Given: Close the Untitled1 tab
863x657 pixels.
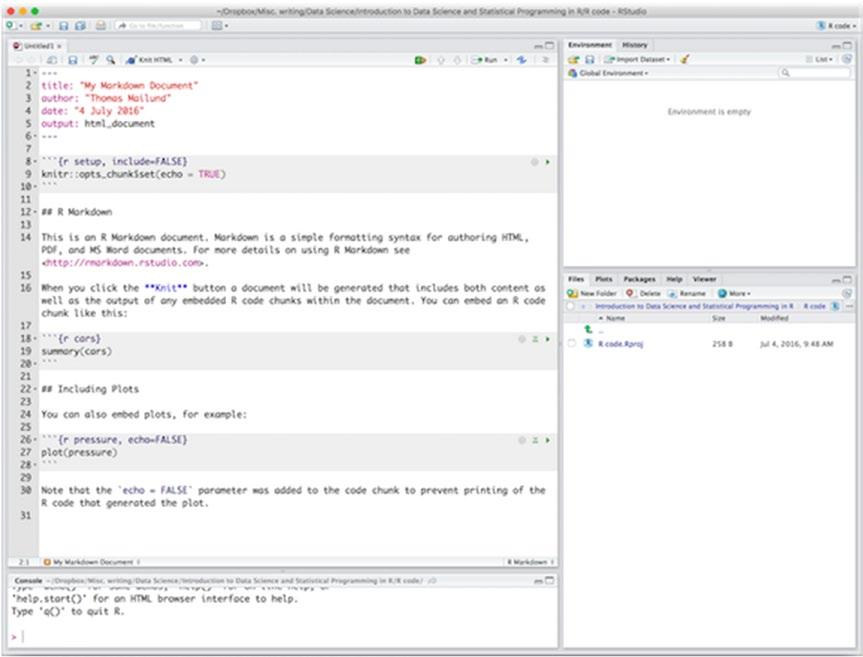Looking at the screenshot, I should [x=59, y=46].
